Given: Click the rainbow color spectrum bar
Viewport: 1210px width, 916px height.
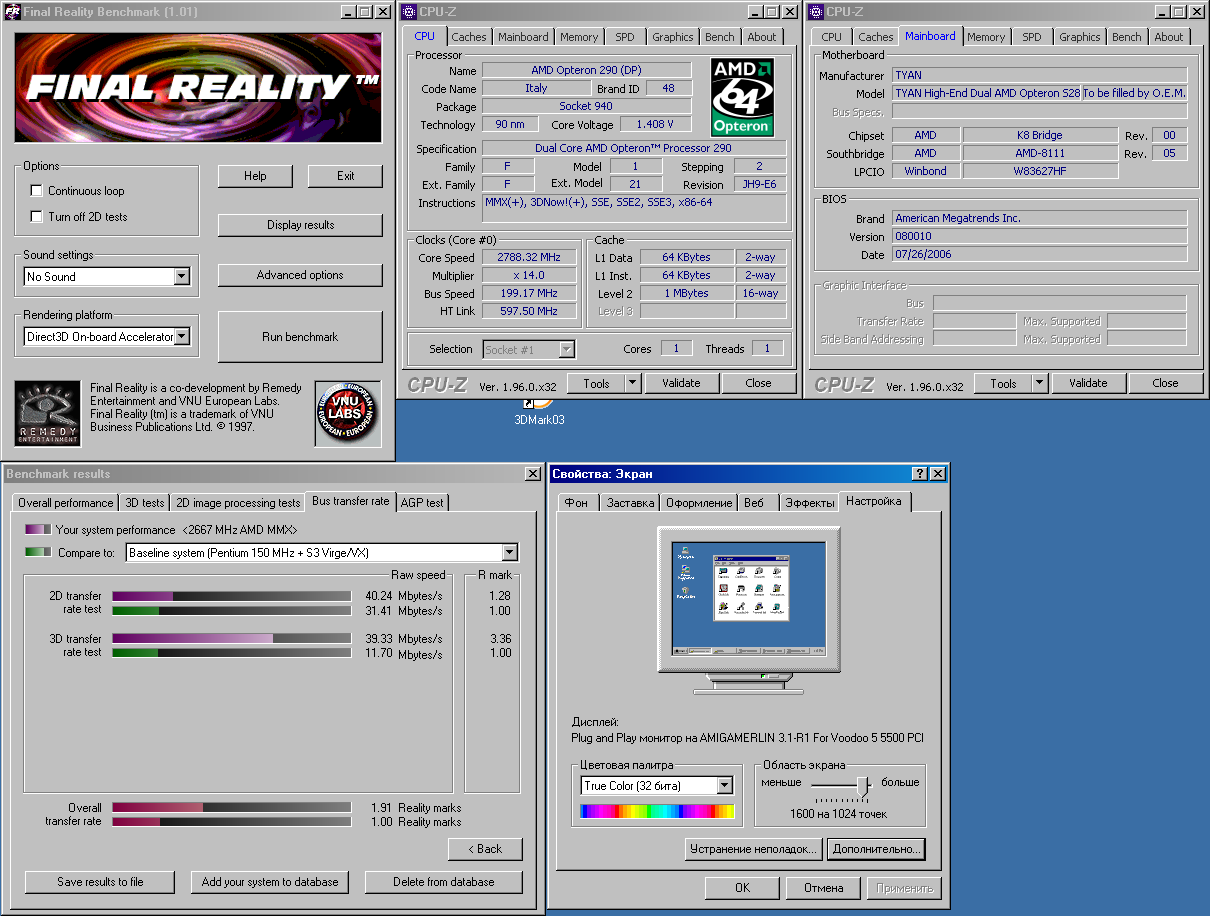Looking at the screenshot, I should pos(658,812).
